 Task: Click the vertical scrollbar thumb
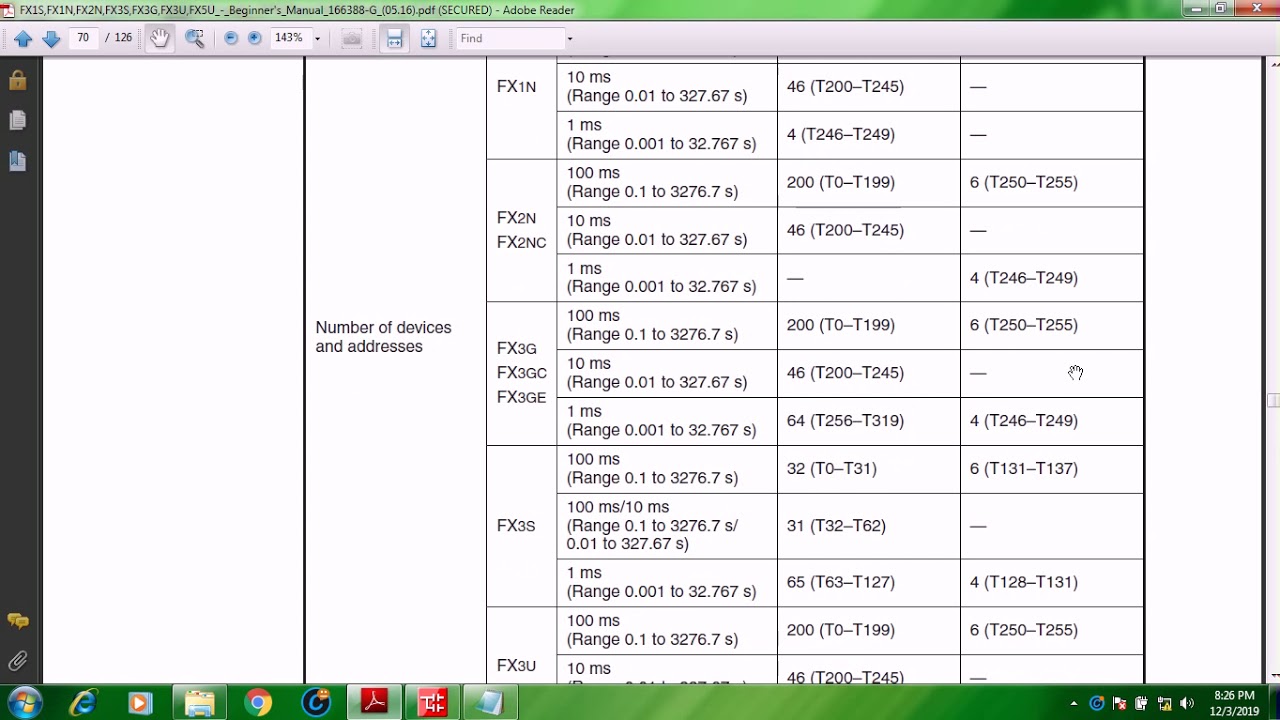(1272, 400)
